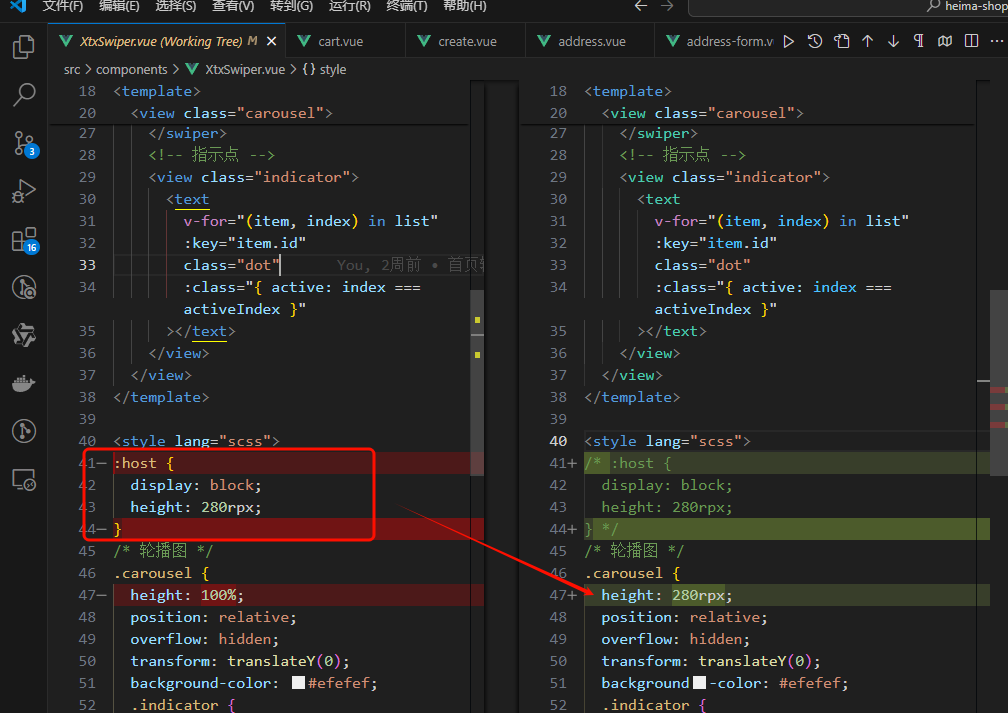
Task: Open color swatch before #efefef in original pane
Action: pos(298,683)
